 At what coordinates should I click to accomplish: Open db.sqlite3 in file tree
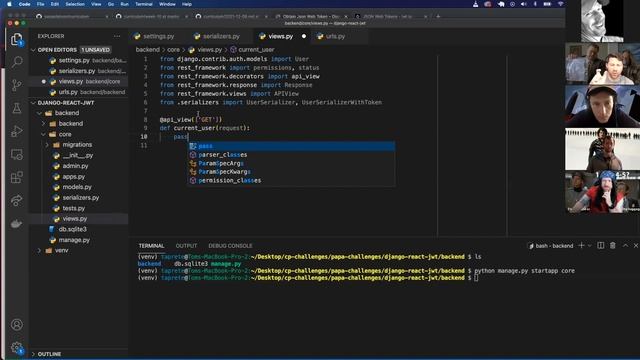pyautogui.click(x=78, y=229)
